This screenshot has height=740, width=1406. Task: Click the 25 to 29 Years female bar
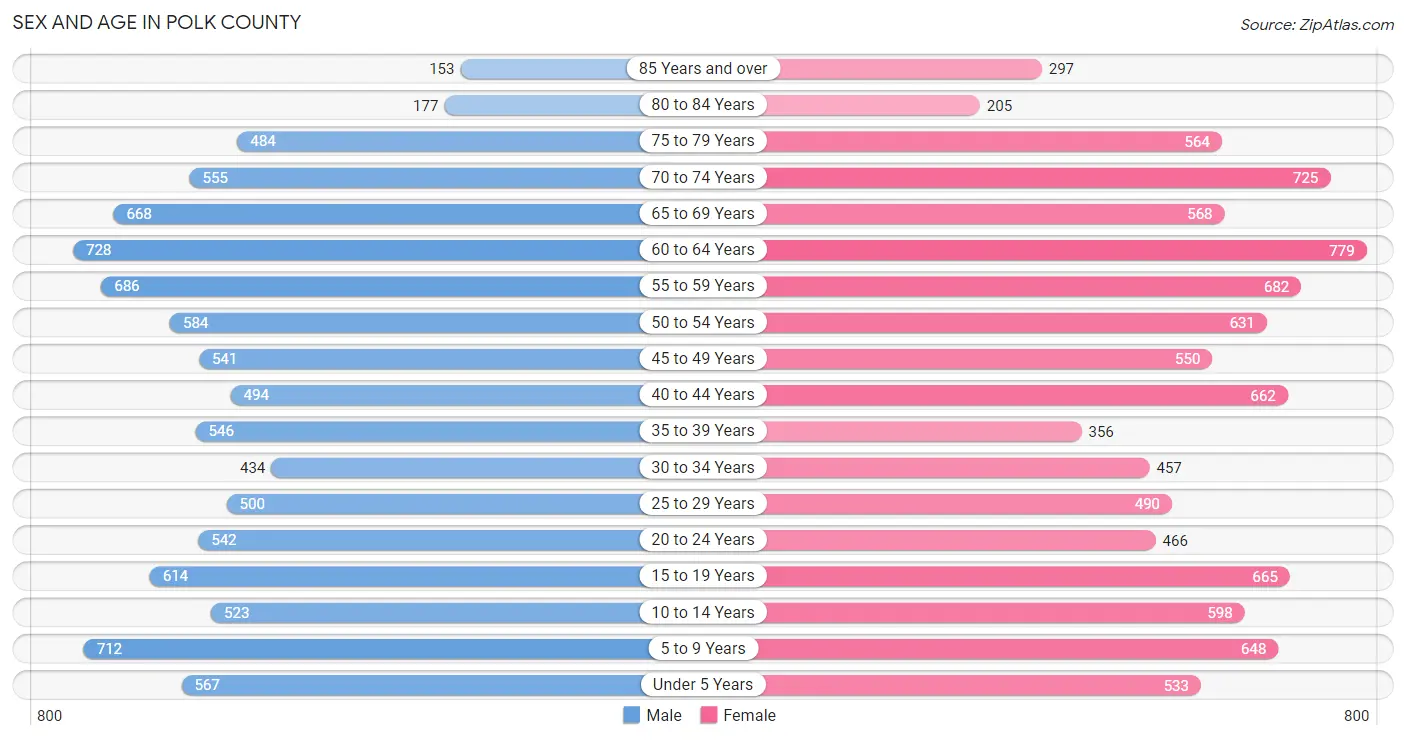(937, 504)
